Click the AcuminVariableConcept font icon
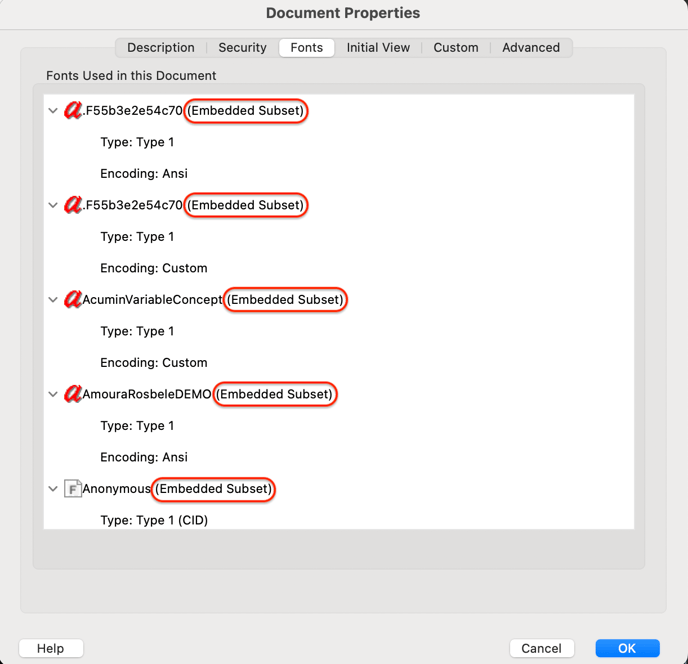688x664 pixels. click(x=73, y=300)
